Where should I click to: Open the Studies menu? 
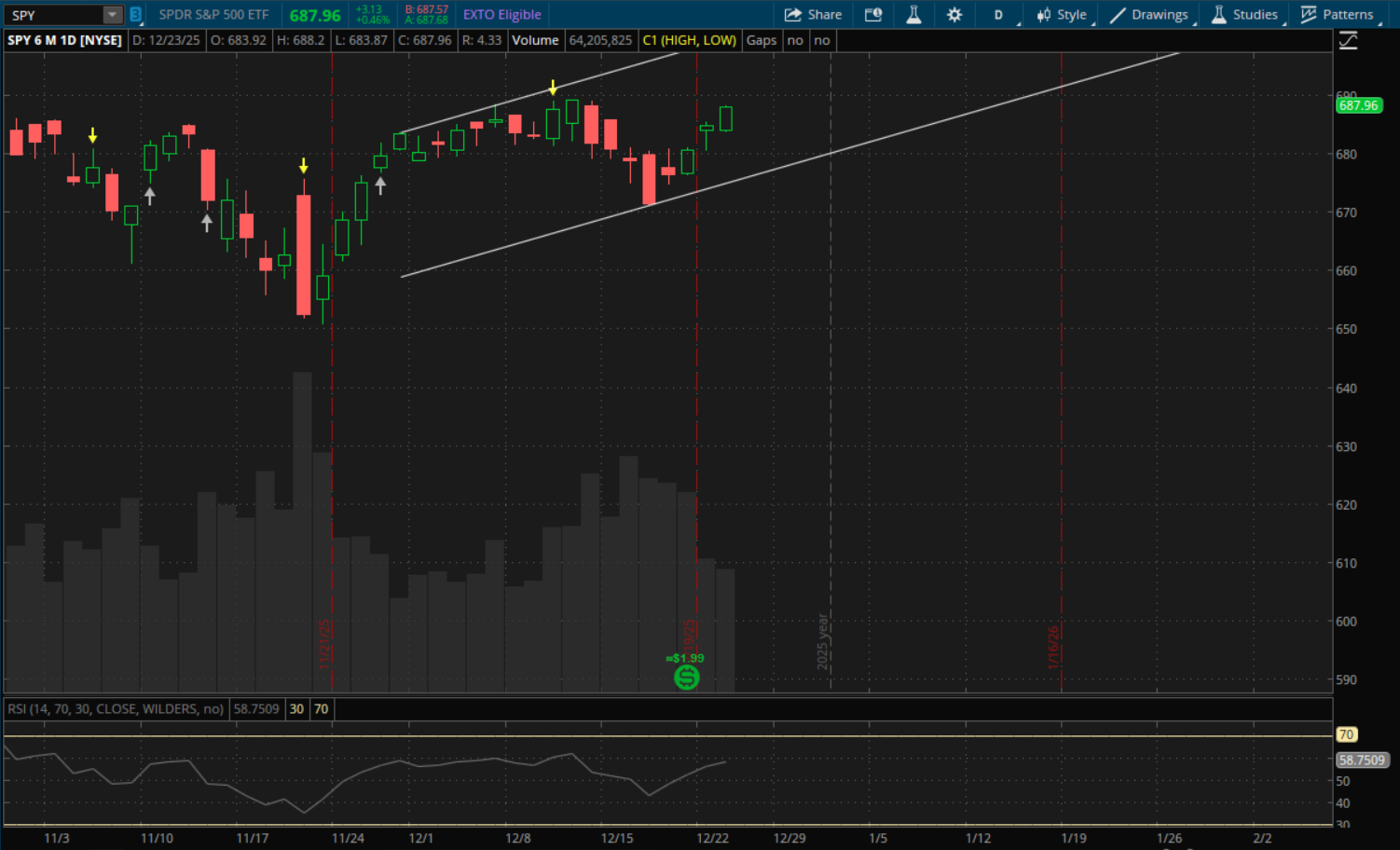1244,15
